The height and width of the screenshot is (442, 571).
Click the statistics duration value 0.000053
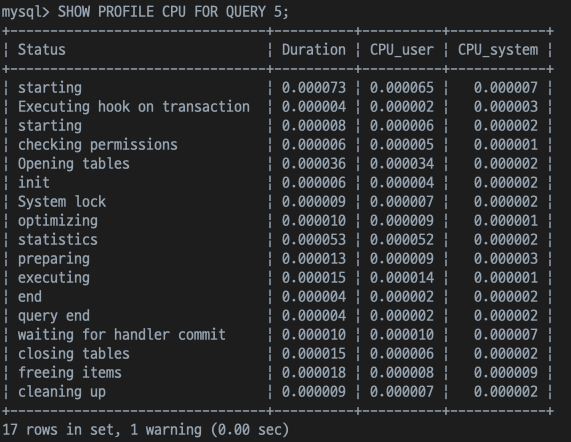[314, 240]
